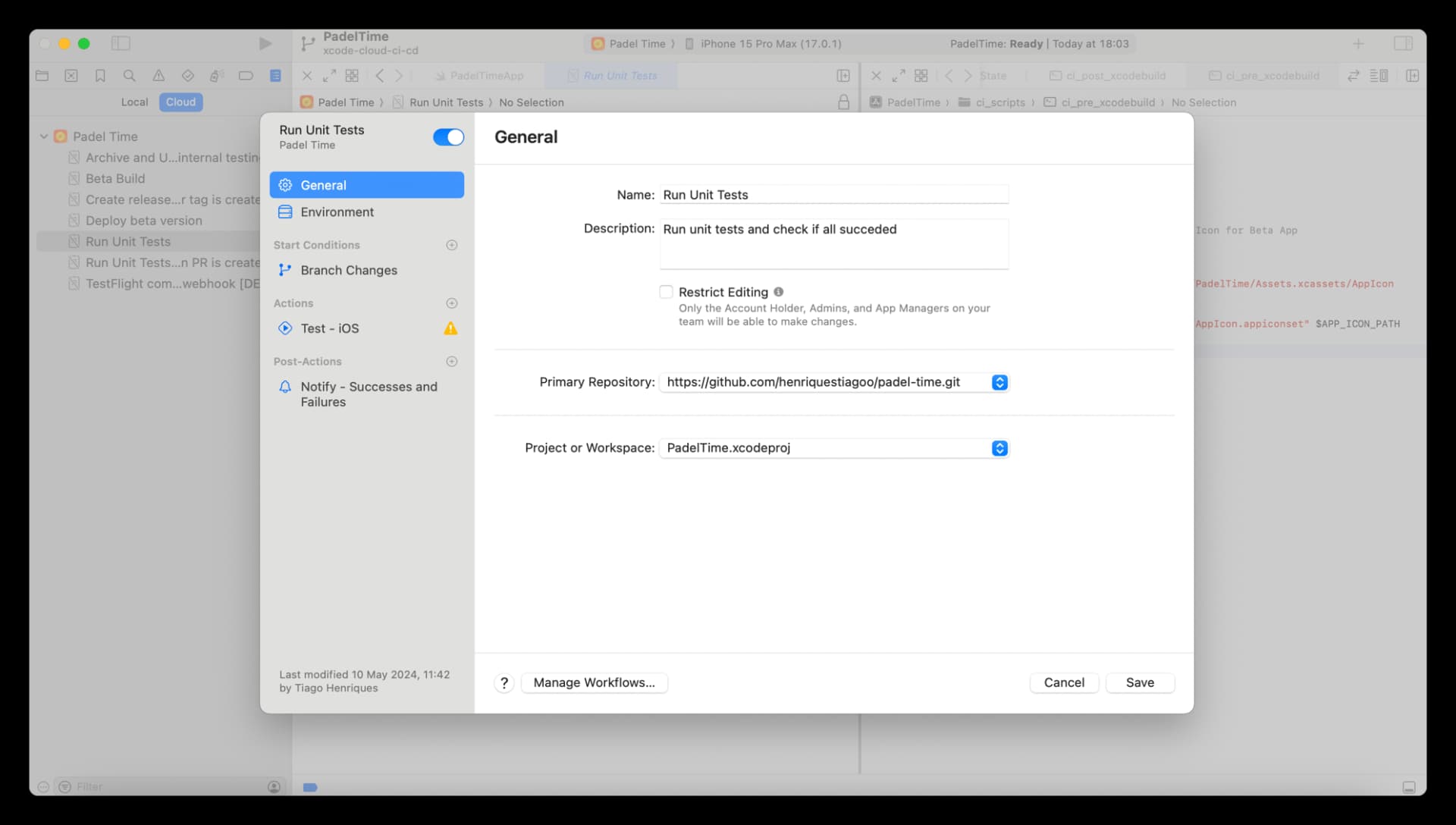The height and width of the screenshot is (825, 1456).
Task: Toggle the Run Unit Tests workflow on/off switch
Action: [448, 137]
